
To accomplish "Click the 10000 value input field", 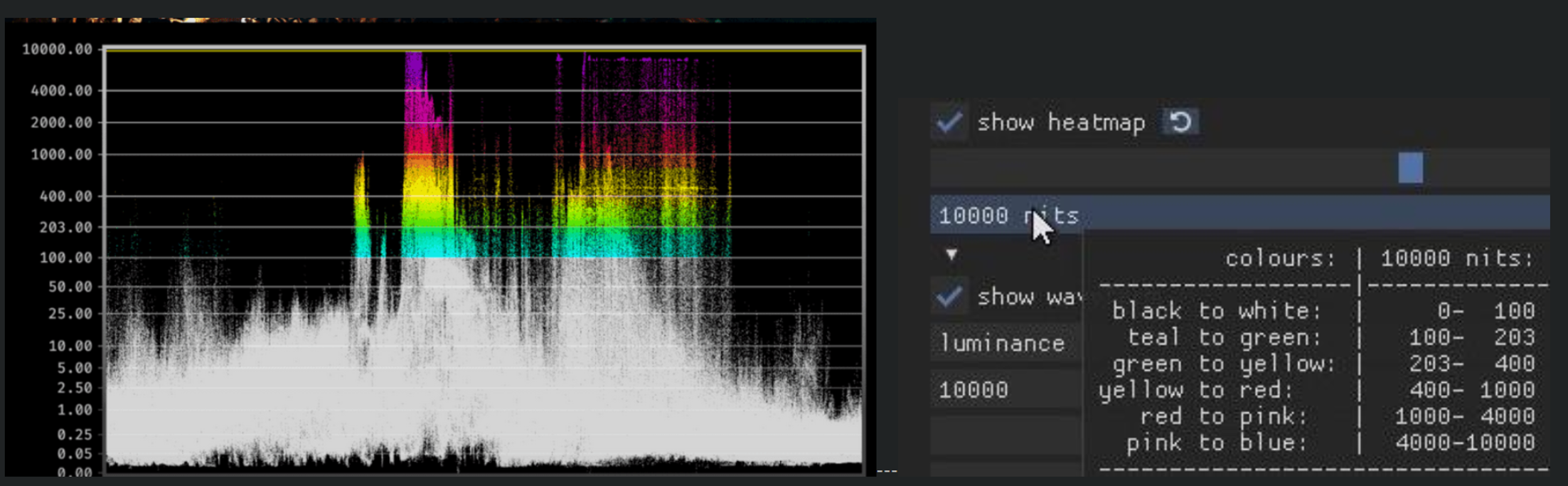I will 1006,390.
